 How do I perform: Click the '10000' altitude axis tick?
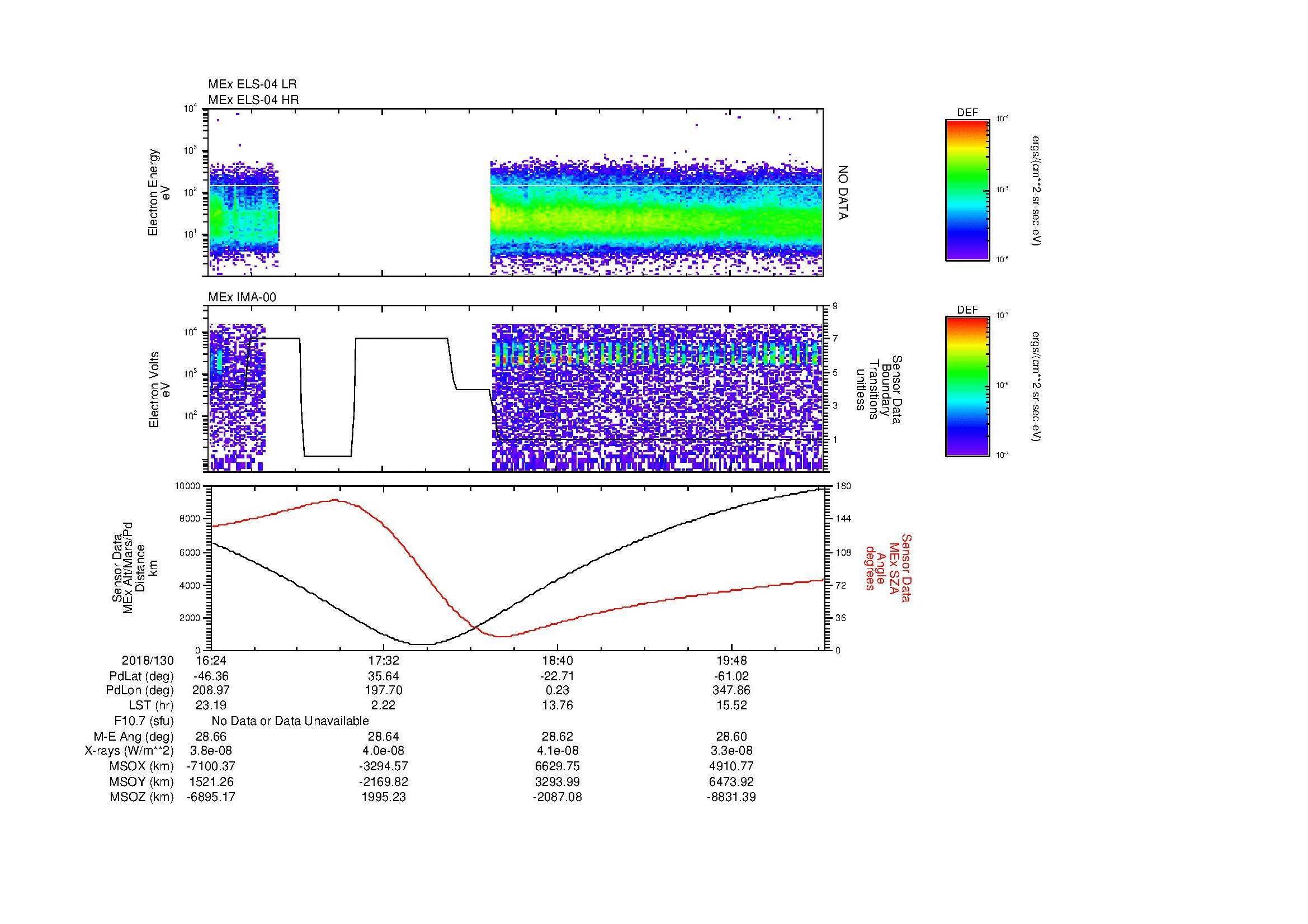(x=187, y=486)
